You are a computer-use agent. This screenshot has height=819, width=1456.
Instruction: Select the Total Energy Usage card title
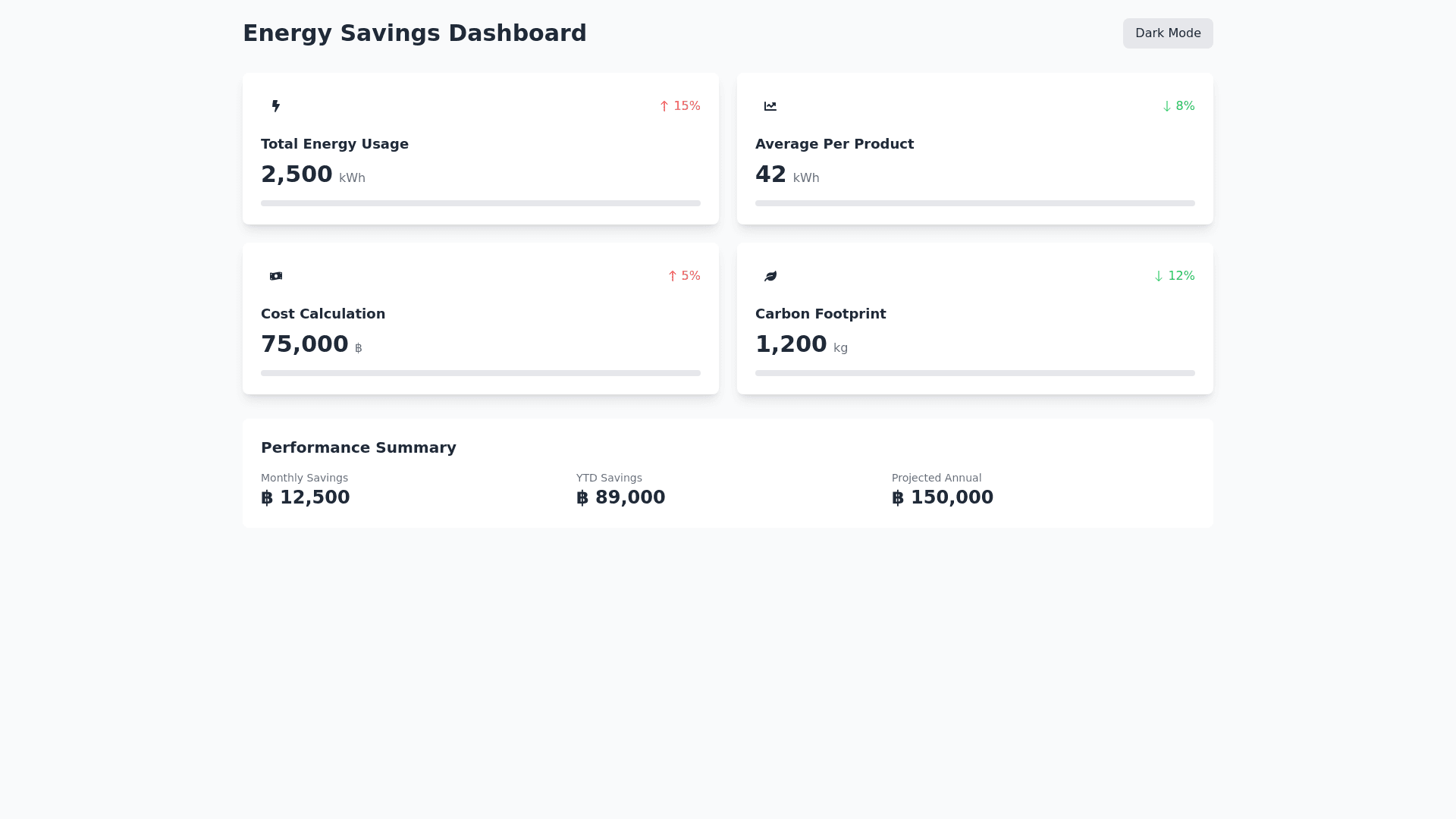click(x=334, y=144)
